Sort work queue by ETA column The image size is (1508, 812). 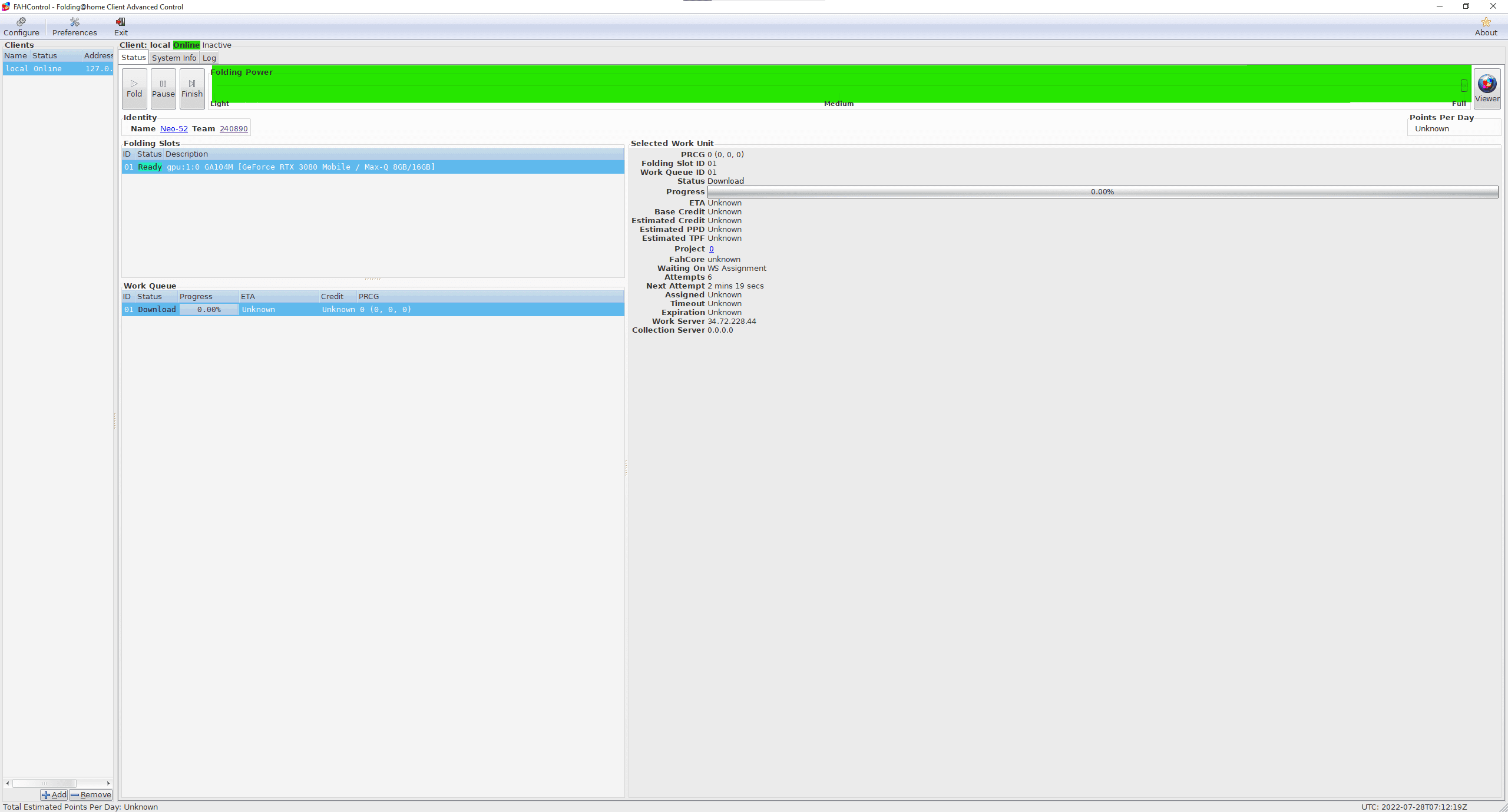click(279, 296)
